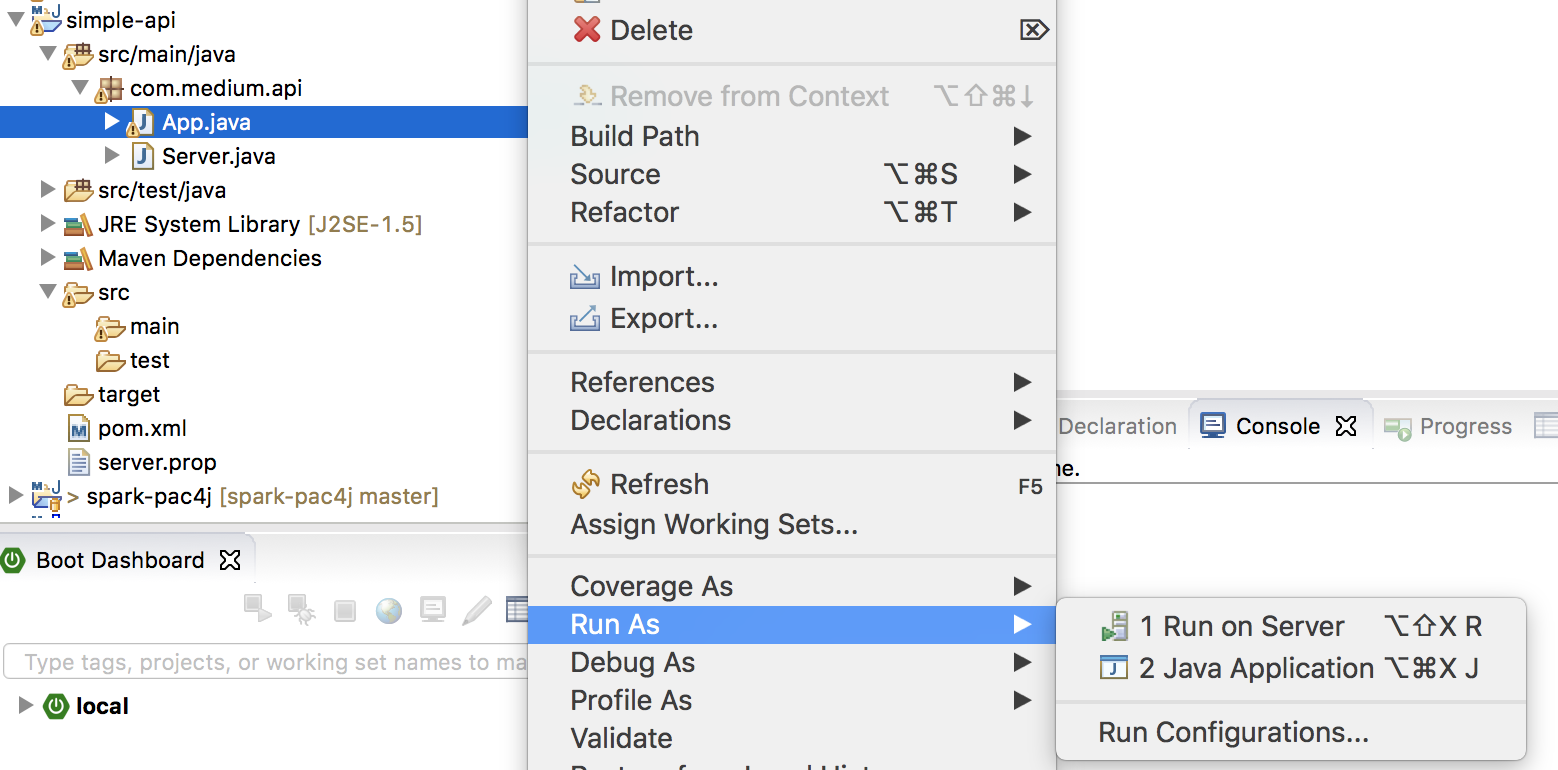Expand the spark-pac4j project
Viewport: 1558px width, 770px height.
tap(14, 496)
